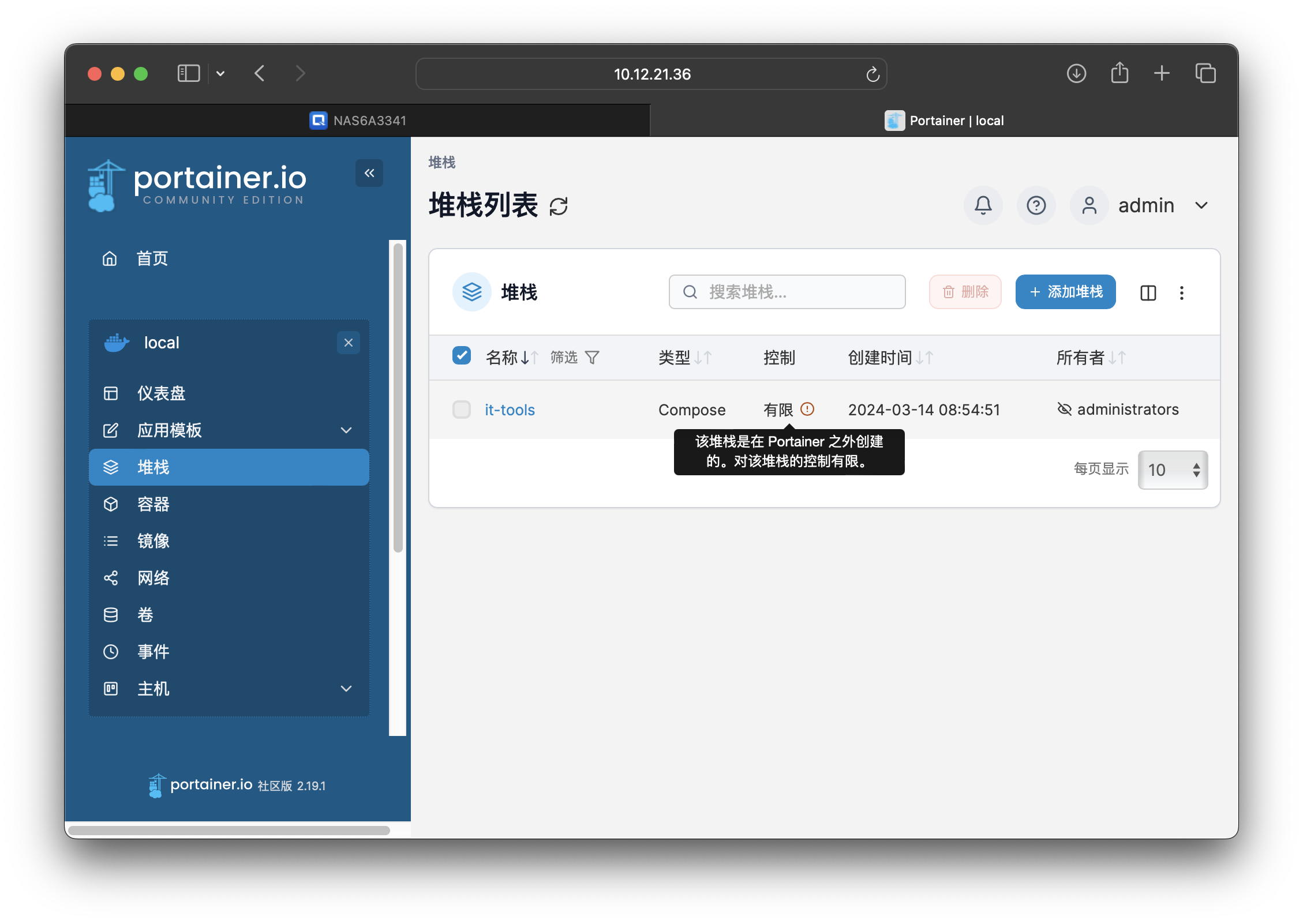The height and width of the screenshot is (924, 1303).
Task: Click the admin user avatar icon
Action: click(x=1089, y=205)
